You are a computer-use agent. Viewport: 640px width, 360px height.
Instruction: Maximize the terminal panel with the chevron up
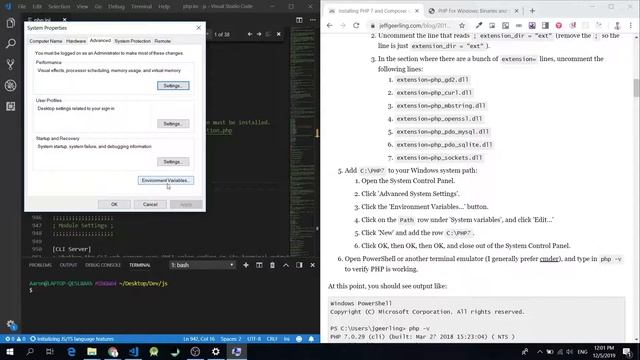pos(286,265)
